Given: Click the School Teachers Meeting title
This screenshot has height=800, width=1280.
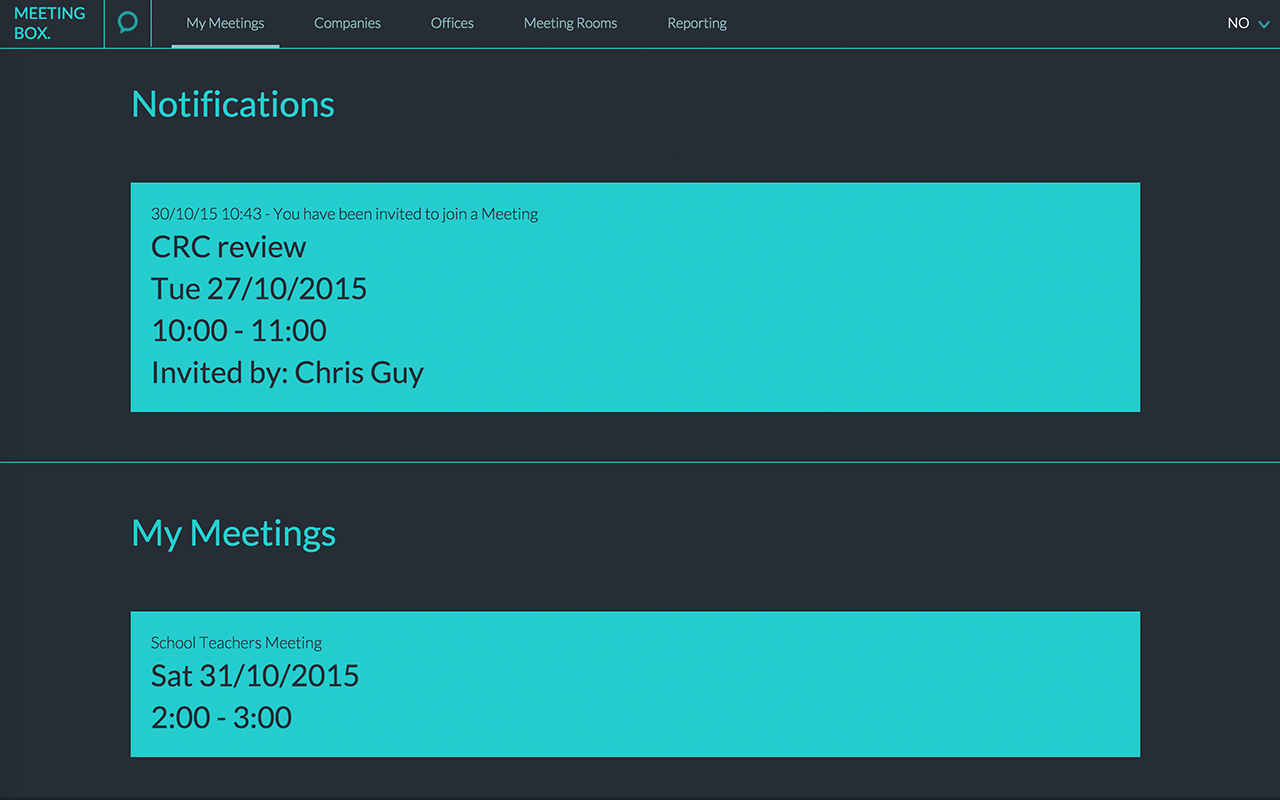Looking at the screenshot, I should (x=236, y=643).
